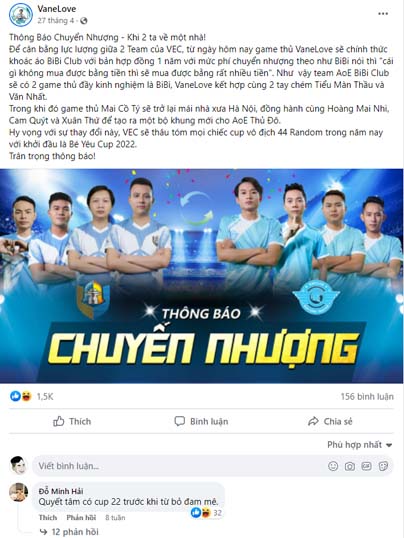Share the post via Chia sẻ
This screenshot has height=538, width=404.
coord(330,421)
